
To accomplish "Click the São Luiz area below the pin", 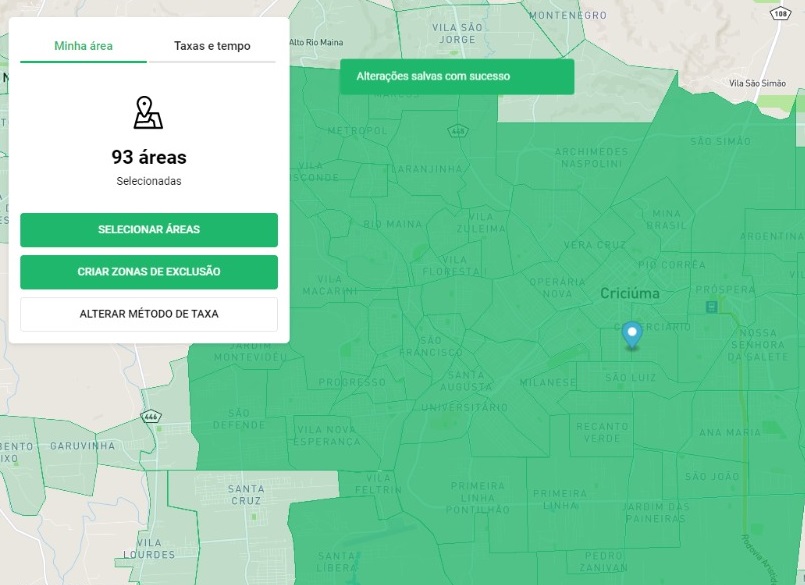I will click(x=630, y=376).
